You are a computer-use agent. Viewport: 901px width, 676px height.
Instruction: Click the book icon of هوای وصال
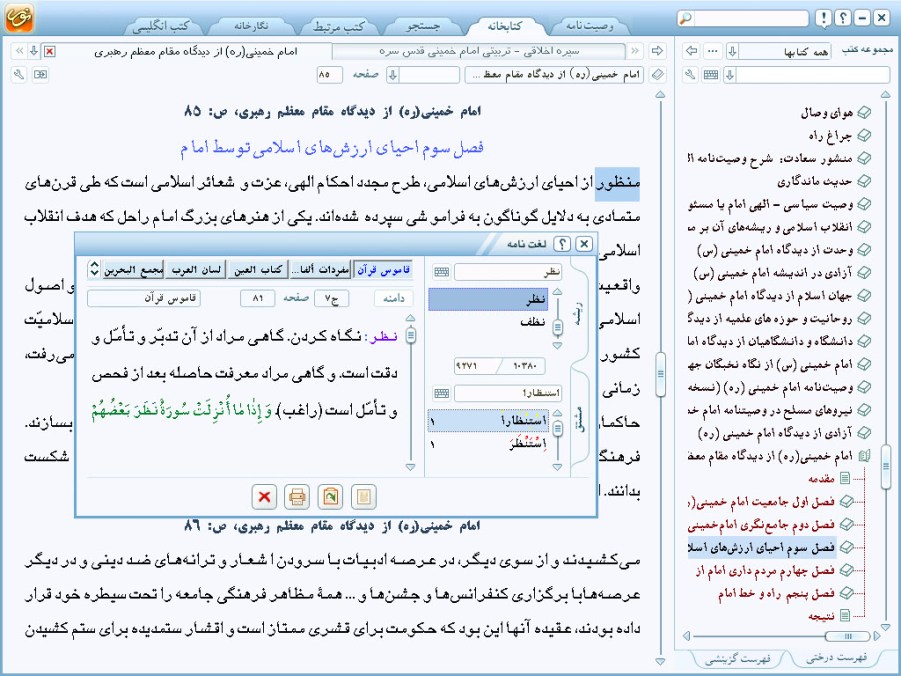[x=864, y=113]
